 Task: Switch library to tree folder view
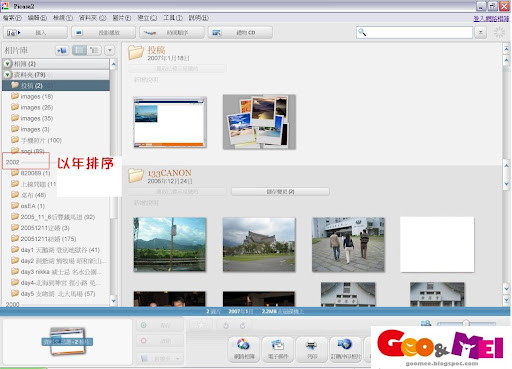(x=94, y=50)
